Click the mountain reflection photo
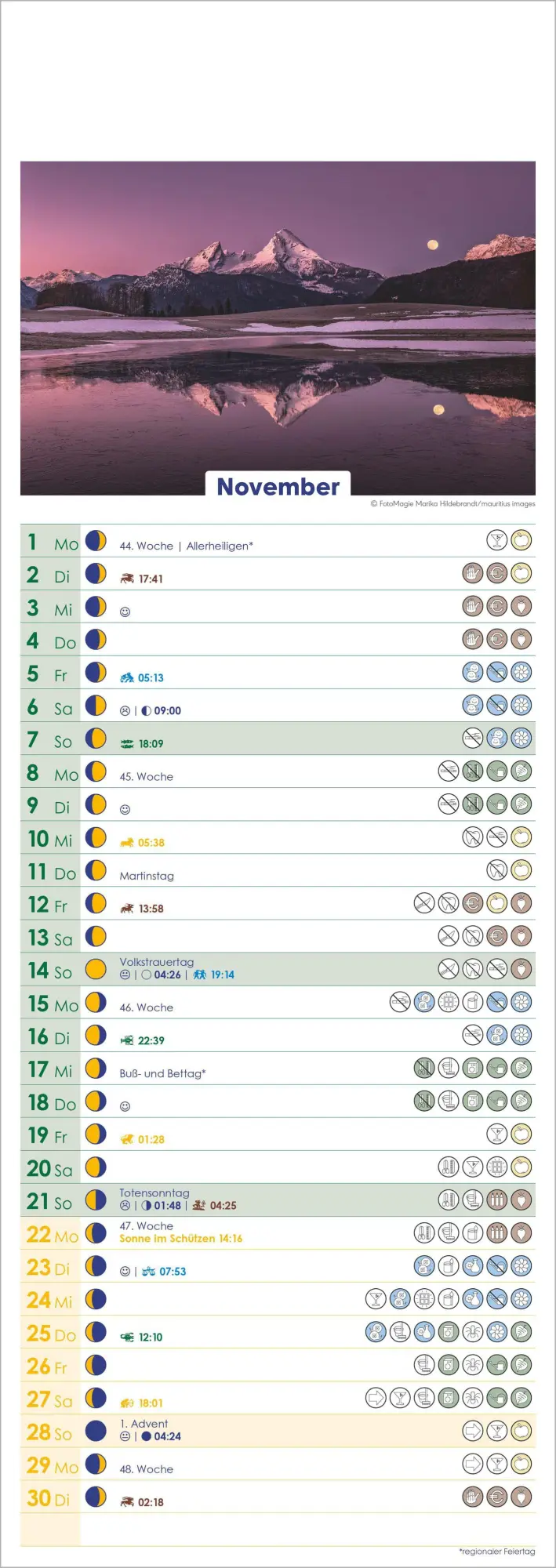 [278, 328]
